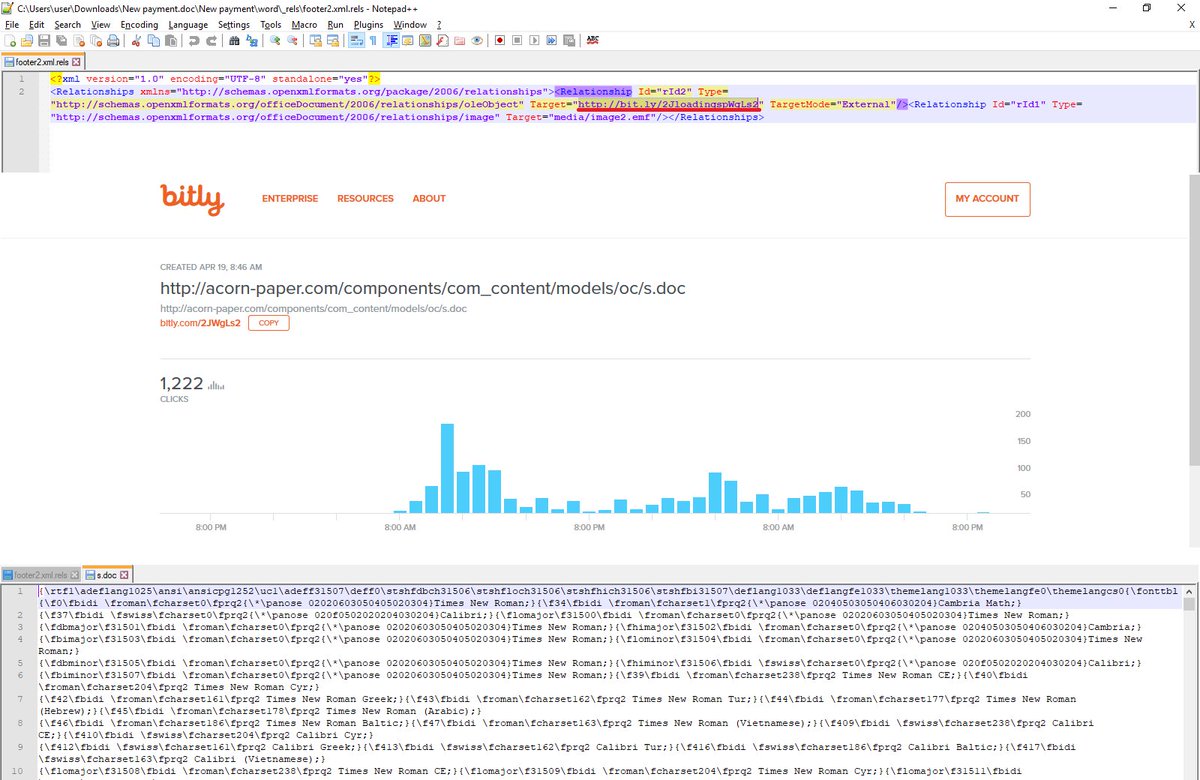Click the Open file toolbar icon
The image size is (1200, 780).
pos(27,41)
